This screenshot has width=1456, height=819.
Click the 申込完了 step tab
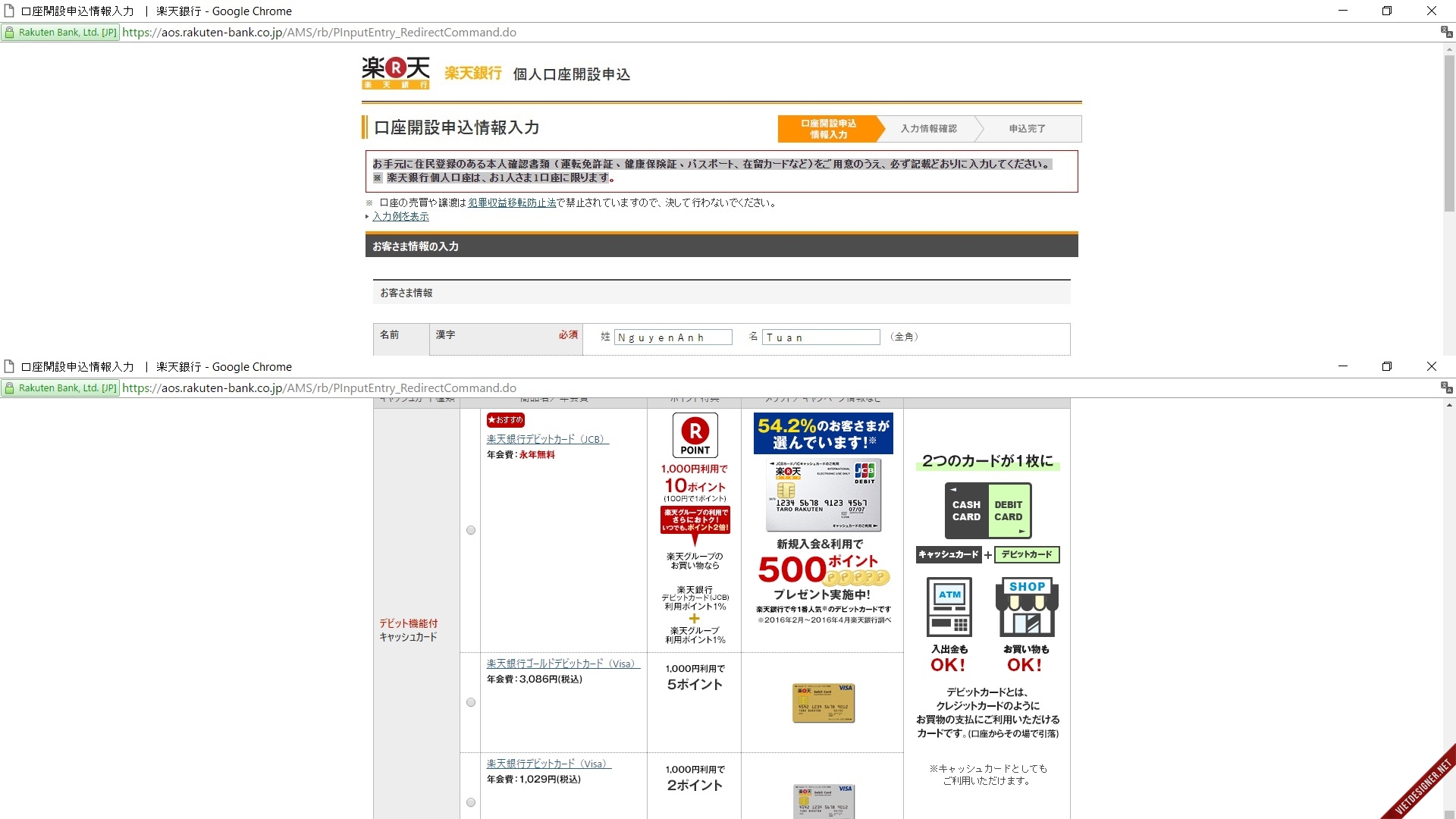point(1028,129)
